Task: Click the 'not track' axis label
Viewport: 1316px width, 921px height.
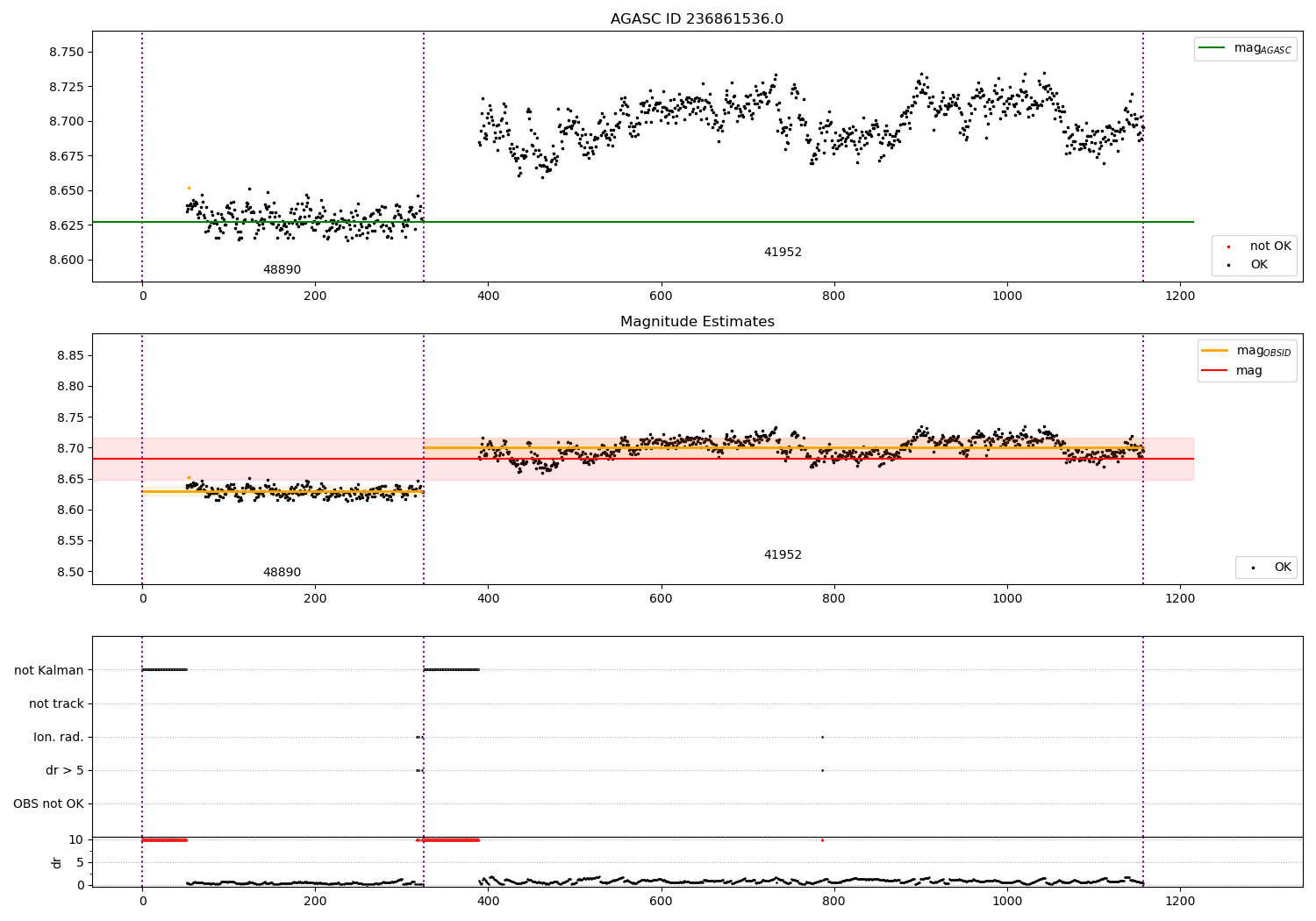Action: [x=56, y=703]
